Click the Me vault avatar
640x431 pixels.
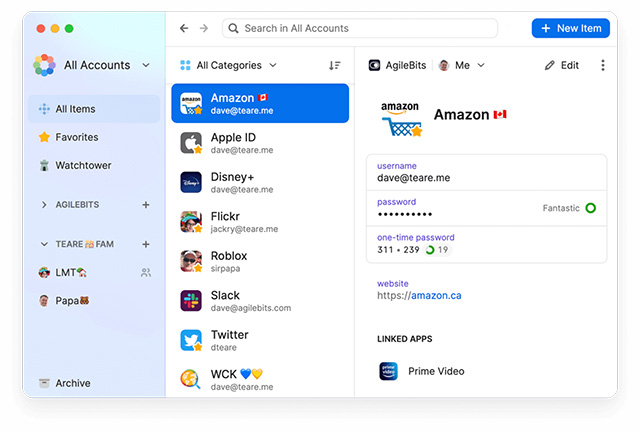coord(444,65)
